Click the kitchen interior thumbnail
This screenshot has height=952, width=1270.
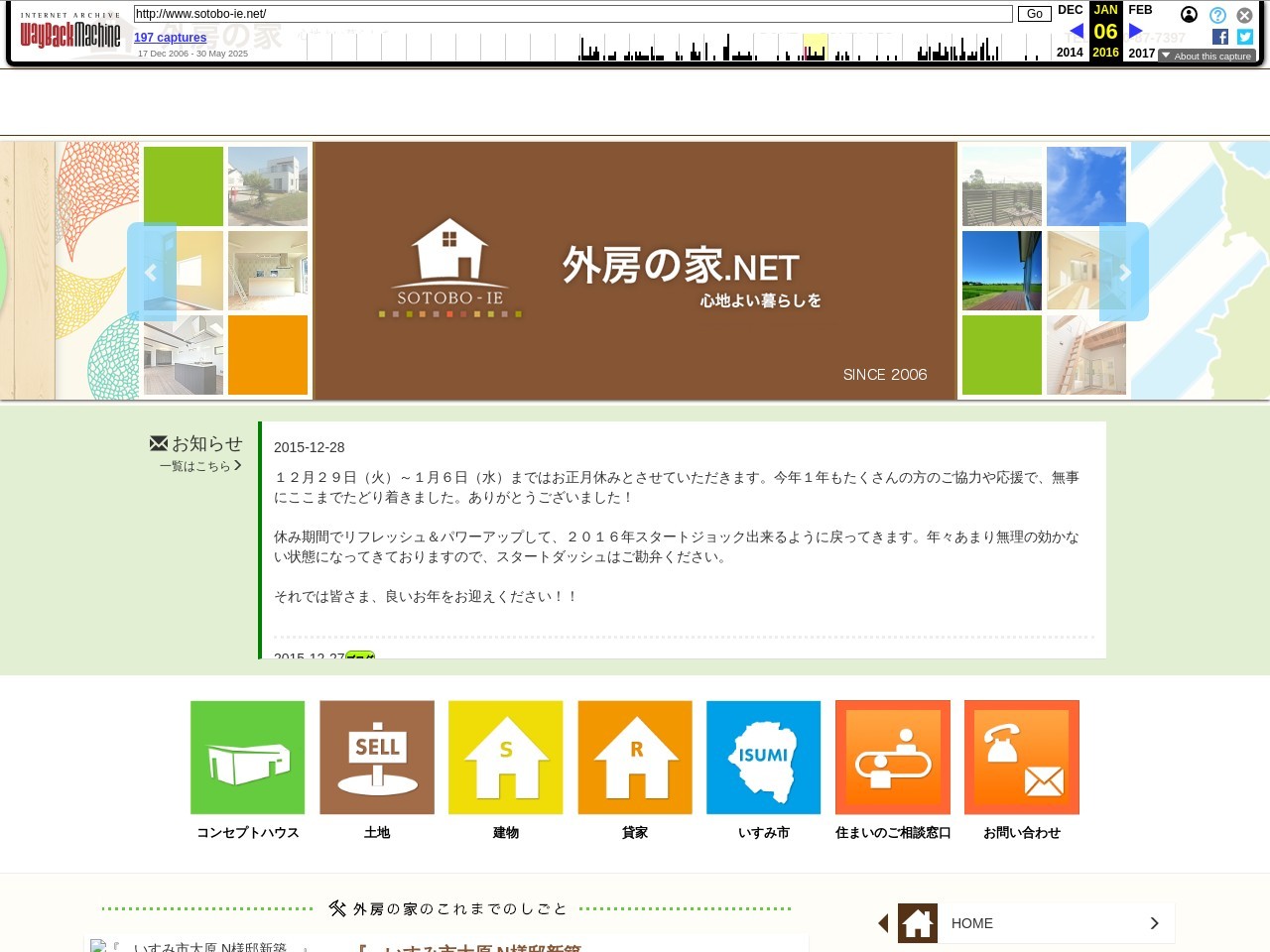pos(268,271)
